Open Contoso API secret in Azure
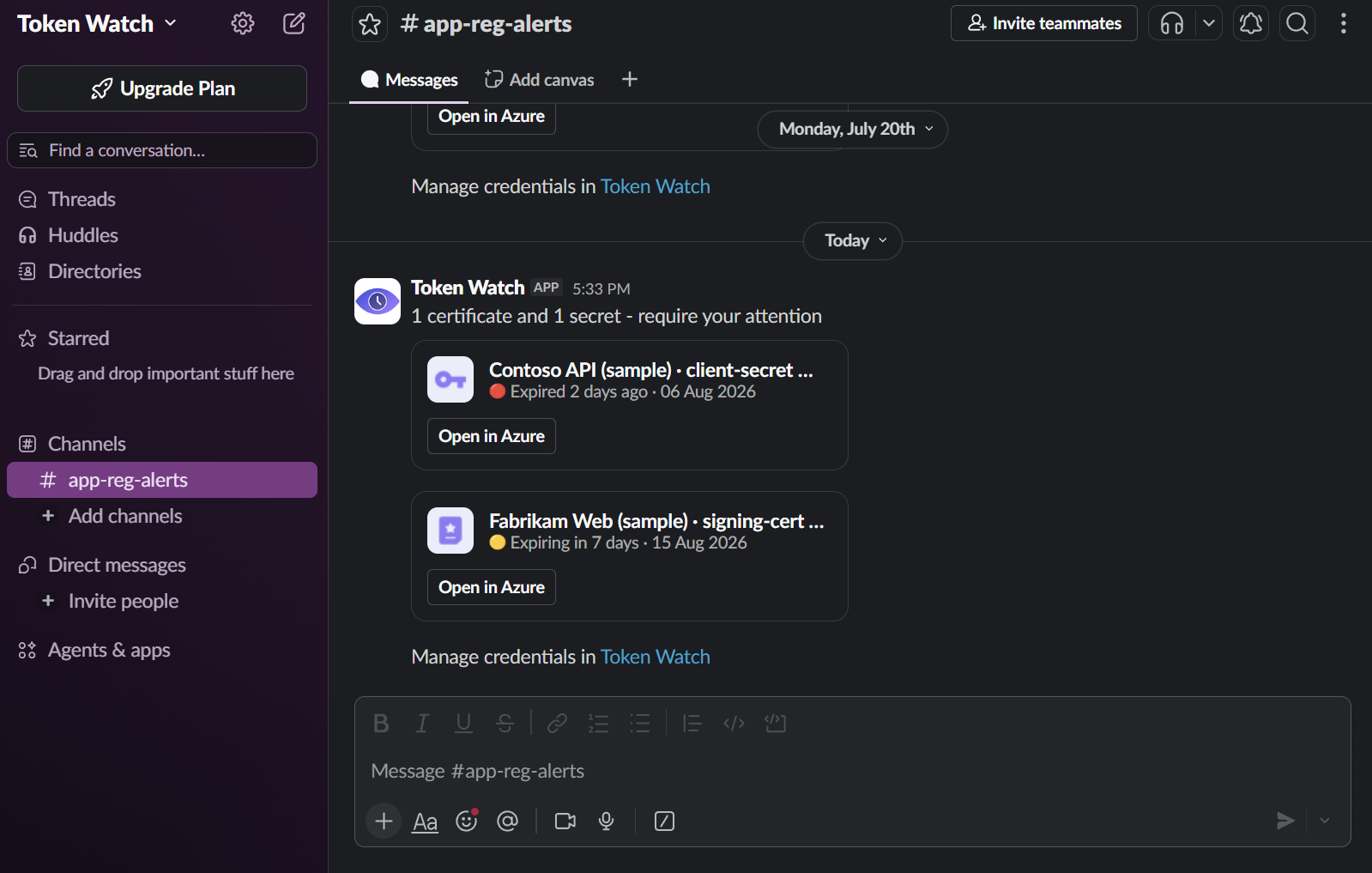 492,436
